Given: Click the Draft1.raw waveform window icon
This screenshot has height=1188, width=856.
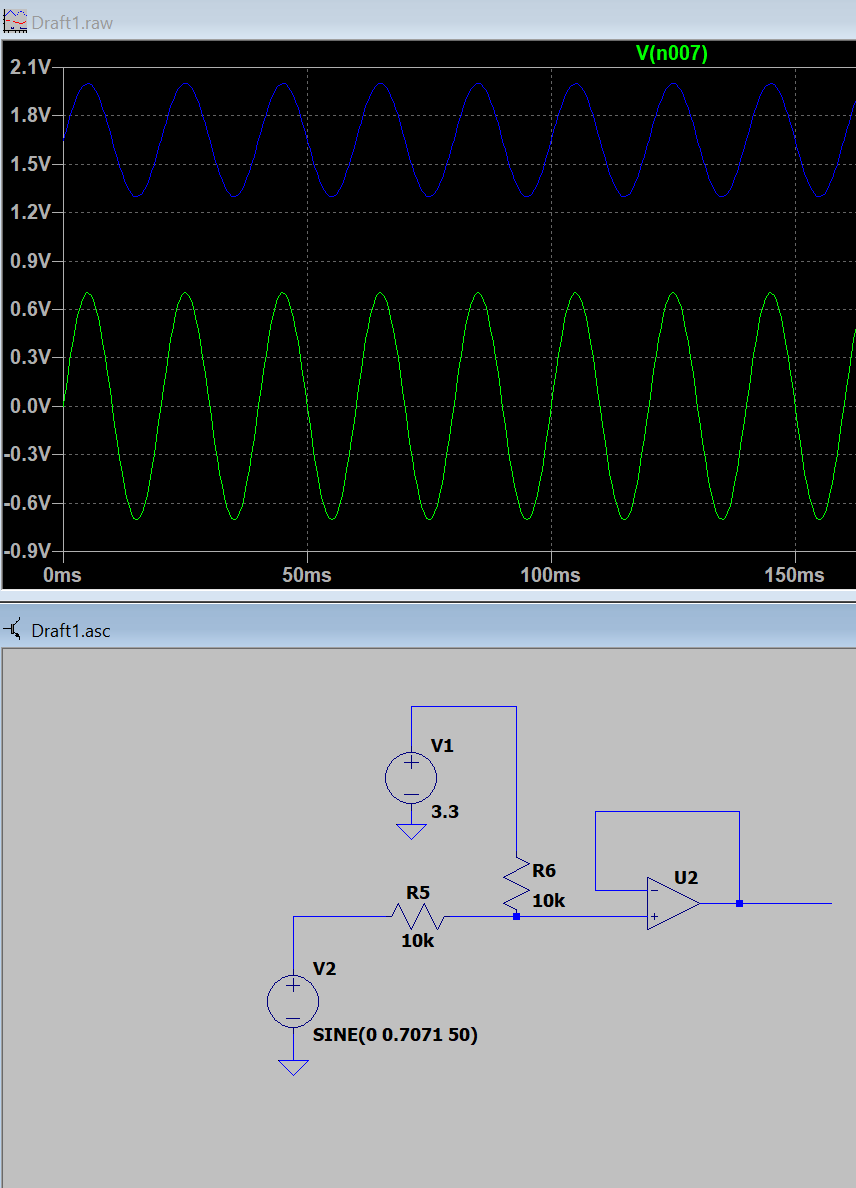Looking at the screenshot, I should coord(15,22).
